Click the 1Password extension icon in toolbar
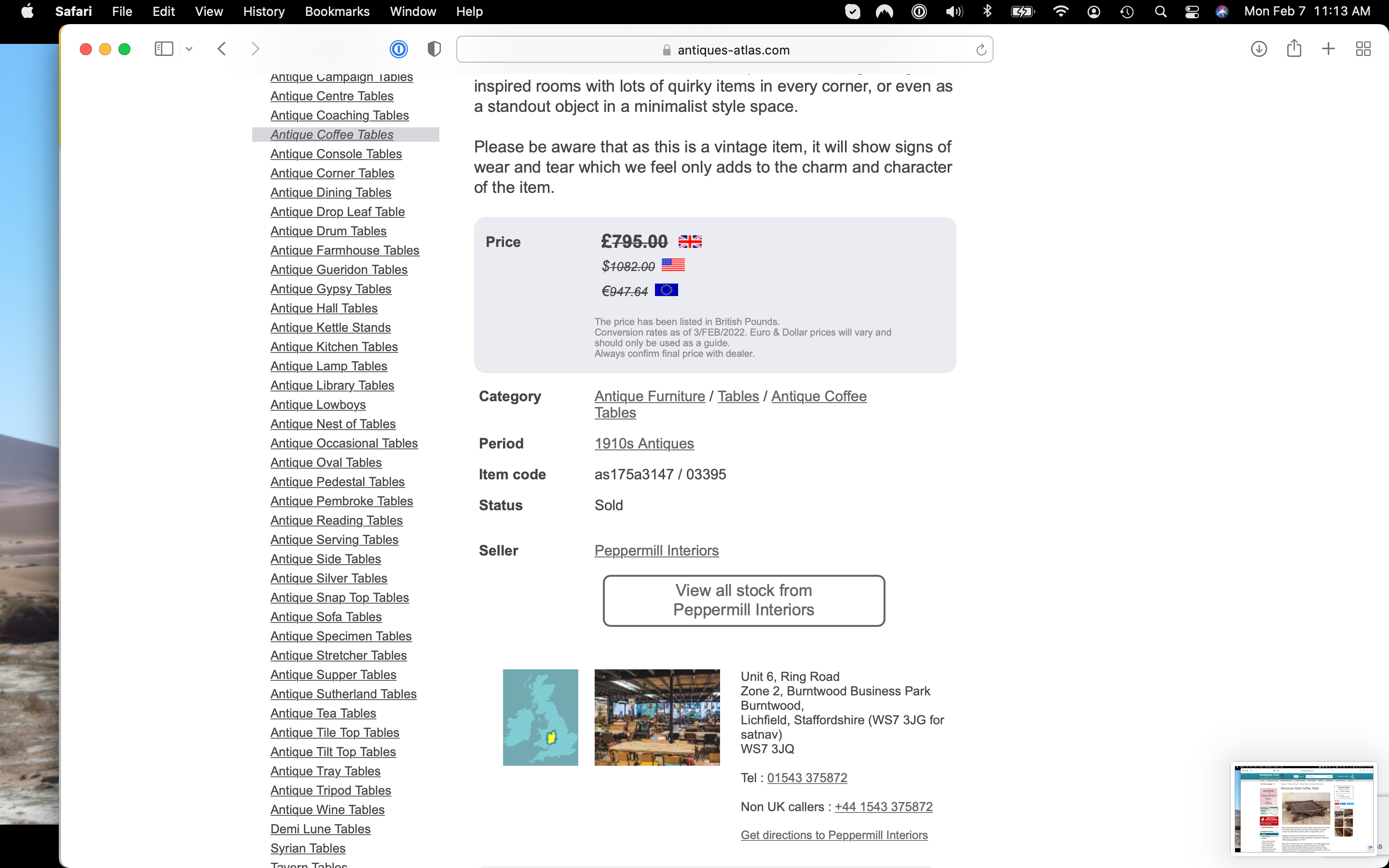The image size is (1389, 868). [398, 49]
